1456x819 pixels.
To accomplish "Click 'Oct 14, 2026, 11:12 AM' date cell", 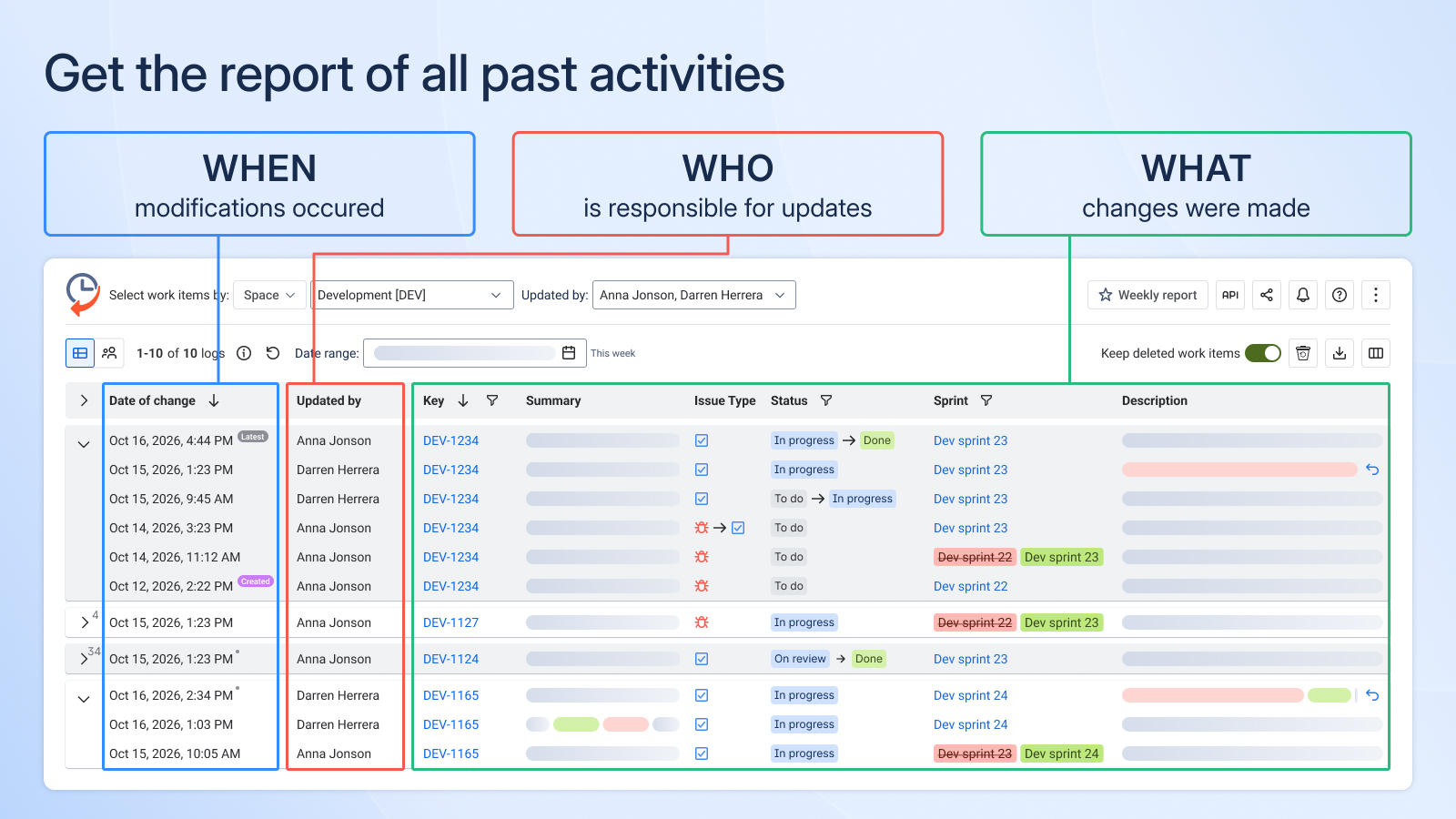I will tap(175, 557).
